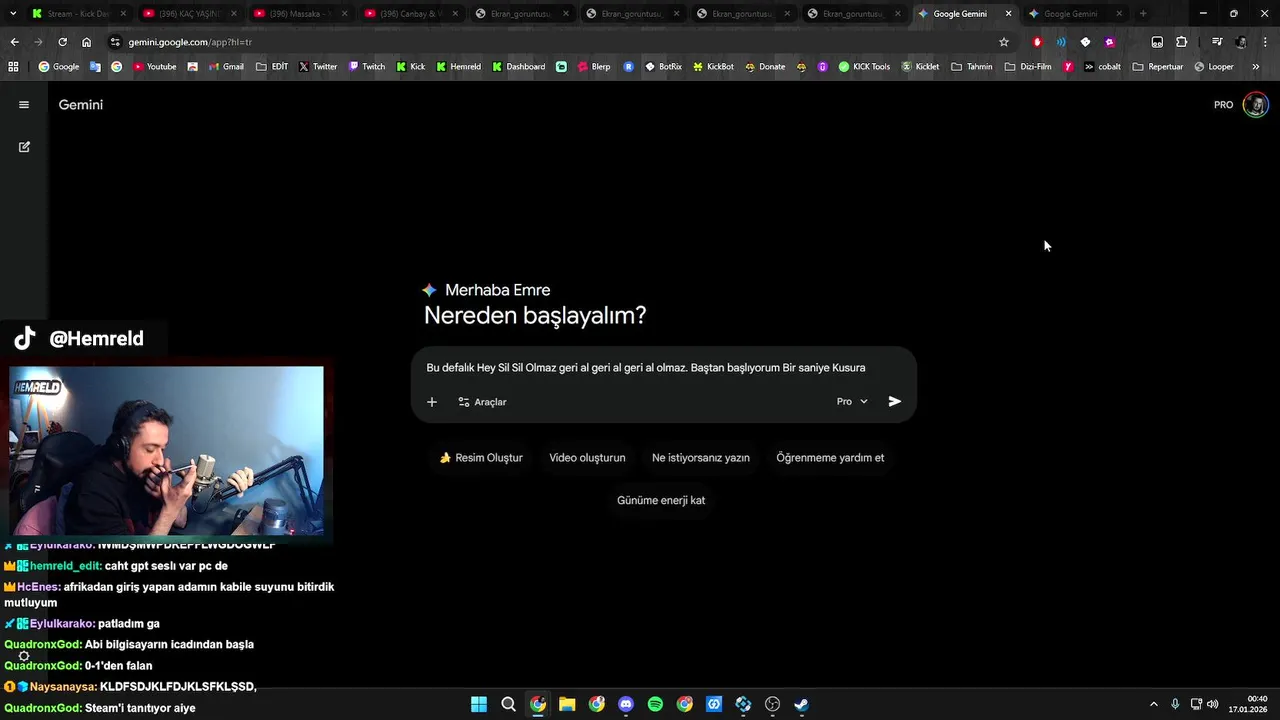
Task: Open the cobalt bookmark
Action: (x=1102, y=67)
